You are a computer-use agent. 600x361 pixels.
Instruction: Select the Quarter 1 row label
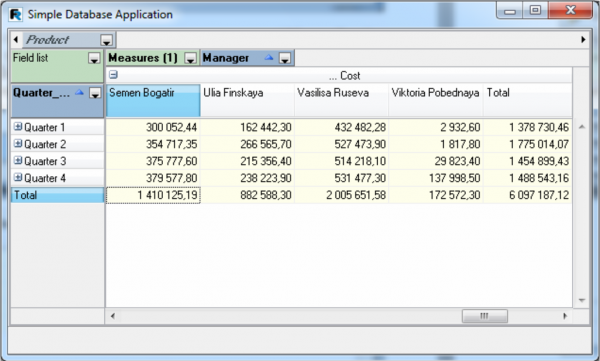coord(57,127)
